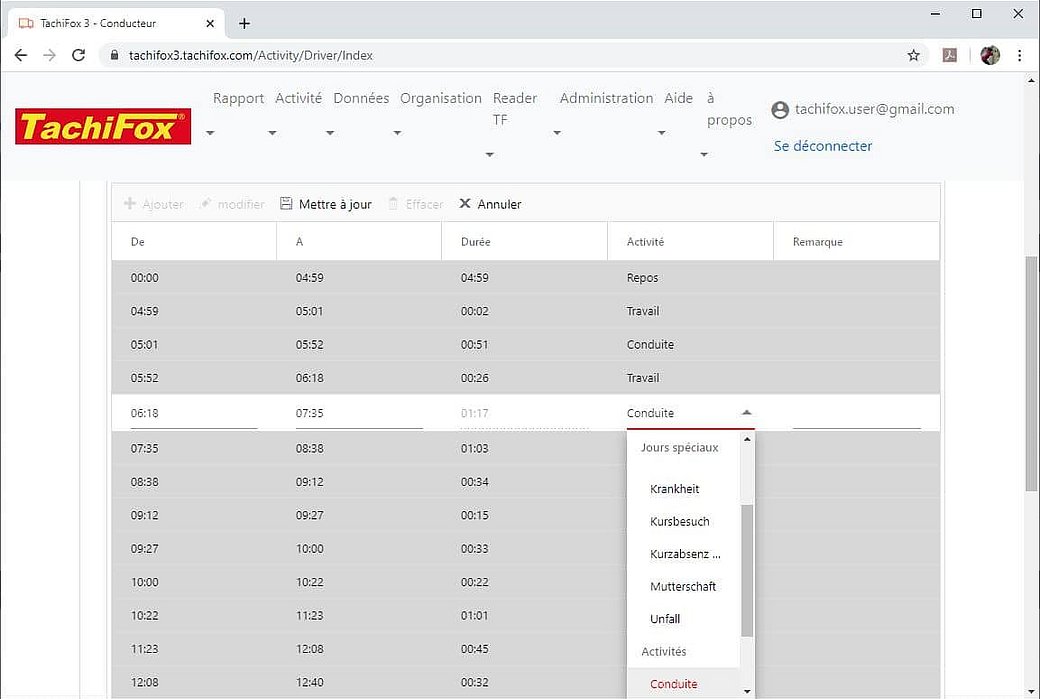Image resolution: width=1040 pixels, height=699 pixels.
Task: Open the Chrome profile avatar
Action: point(990,55)
